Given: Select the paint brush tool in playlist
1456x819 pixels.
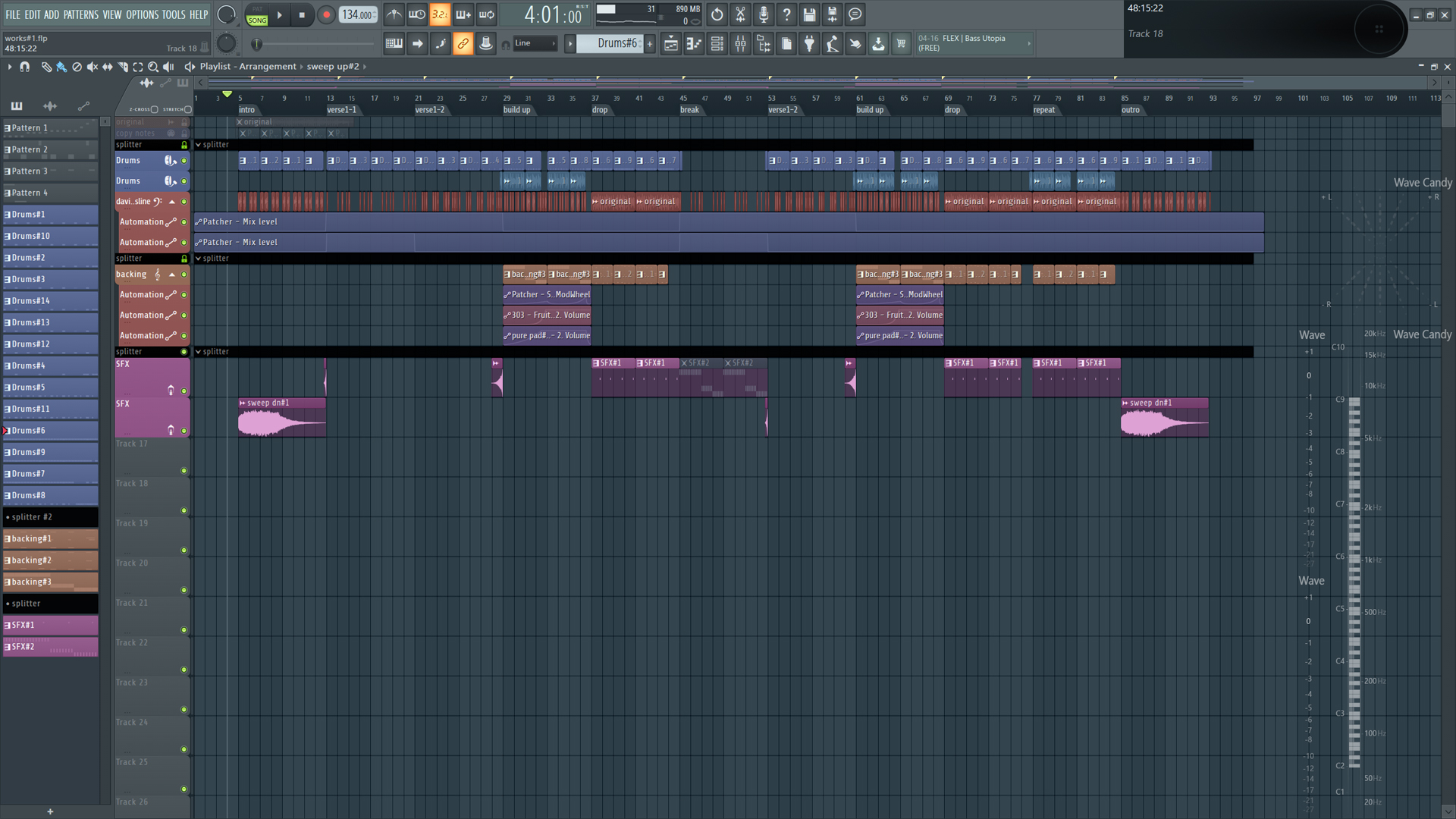Looking at the screenshot, I should pos(61,67).
